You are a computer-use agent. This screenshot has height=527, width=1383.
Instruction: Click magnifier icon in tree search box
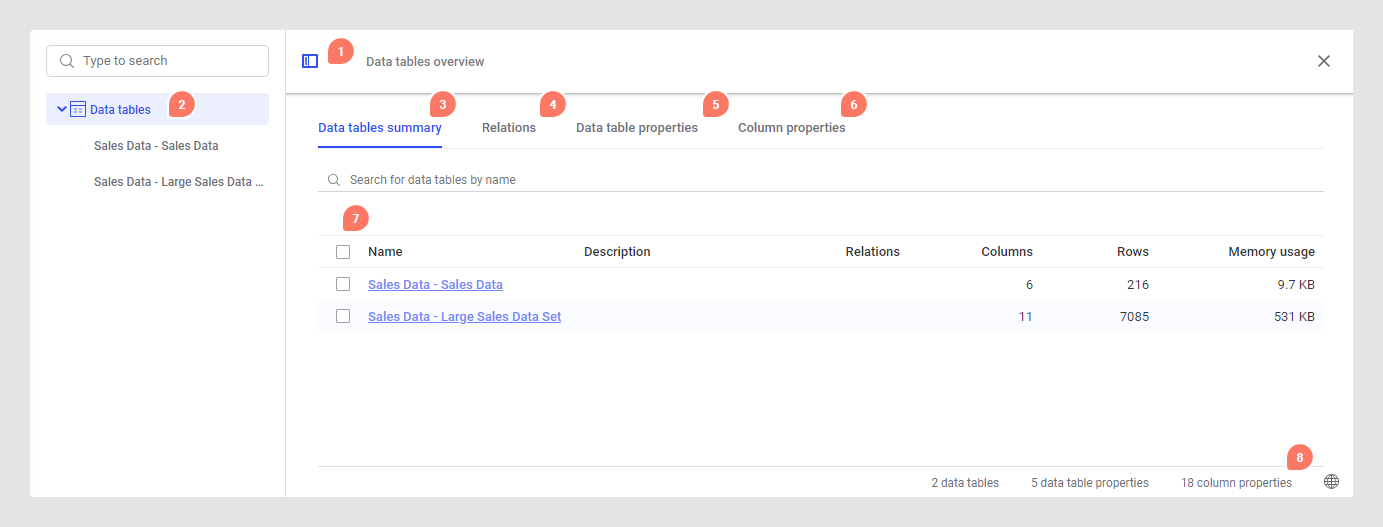pos(67,61)
